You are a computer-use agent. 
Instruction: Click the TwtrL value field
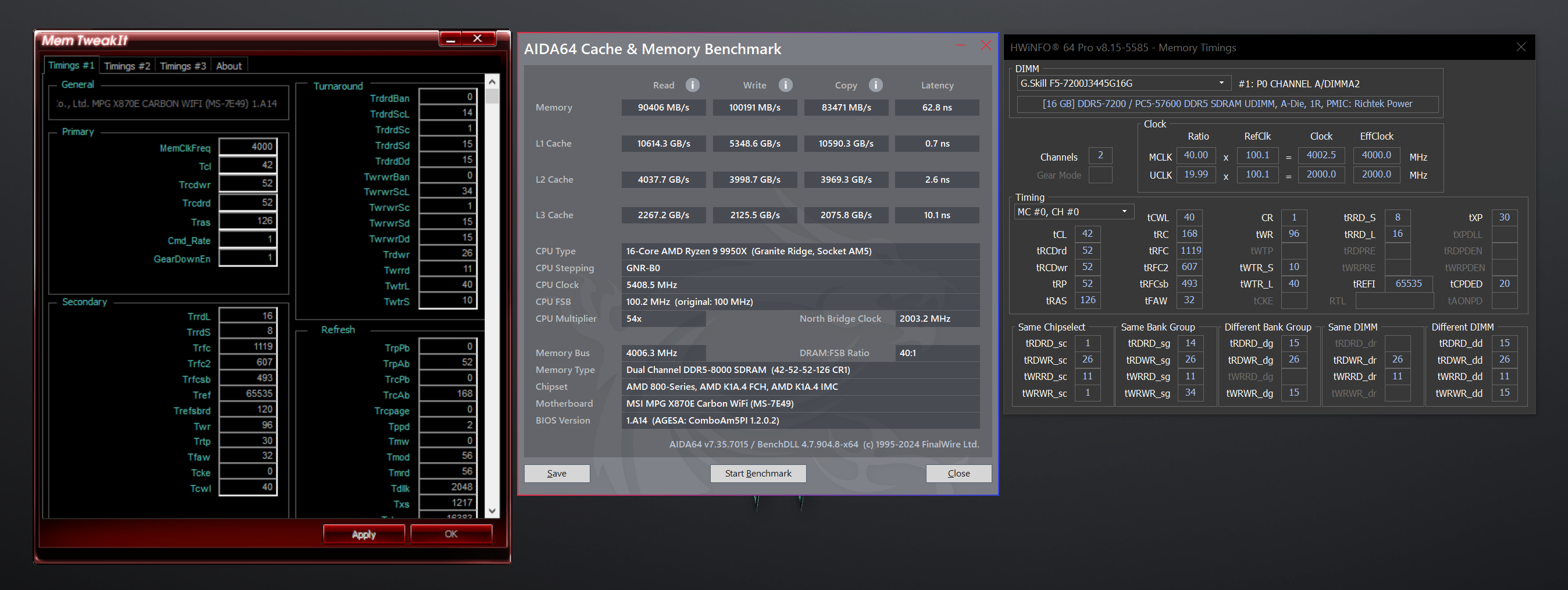[x=447, y=285]
